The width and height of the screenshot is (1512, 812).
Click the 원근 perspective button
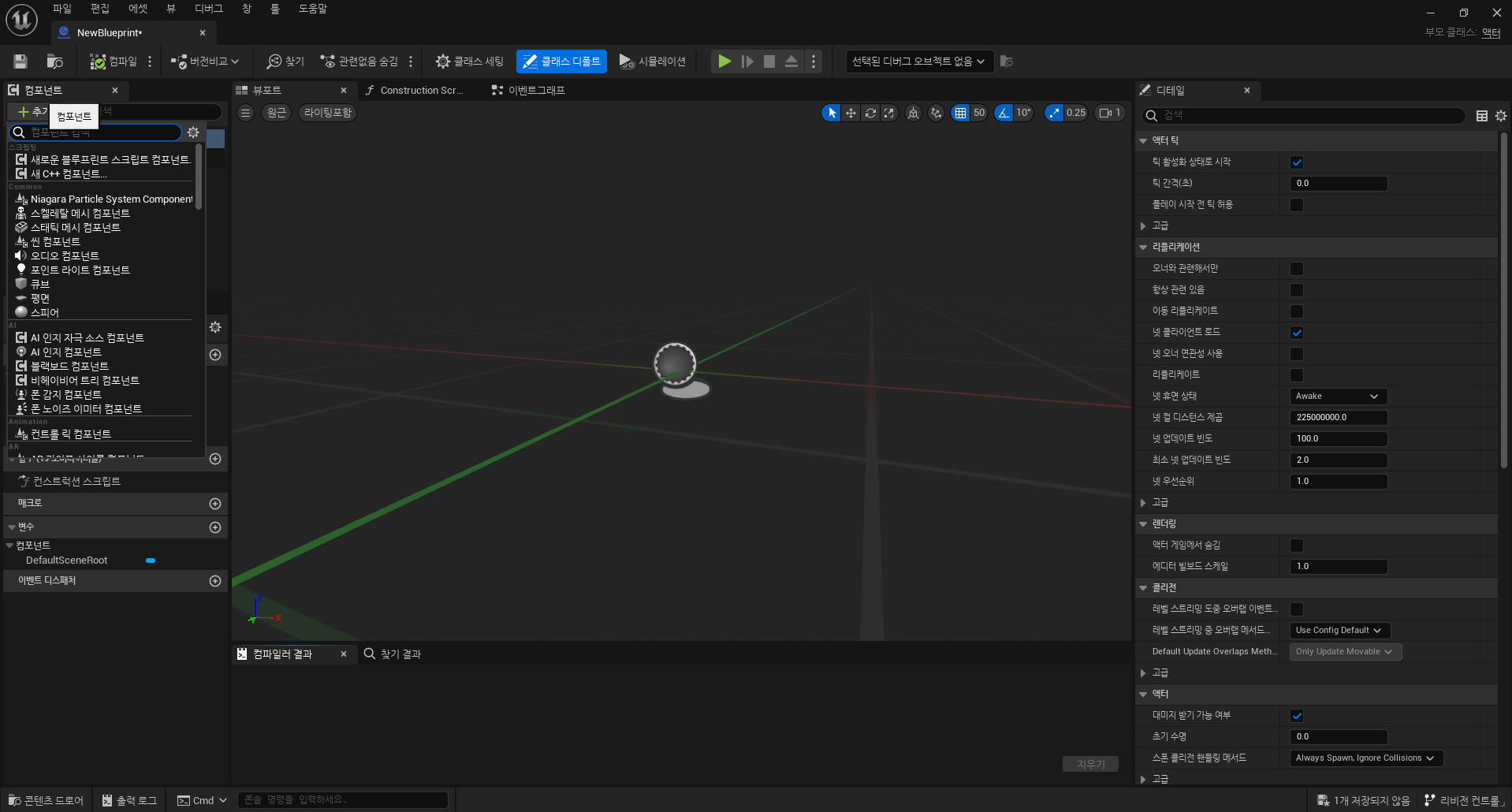[x=277, y=113]
